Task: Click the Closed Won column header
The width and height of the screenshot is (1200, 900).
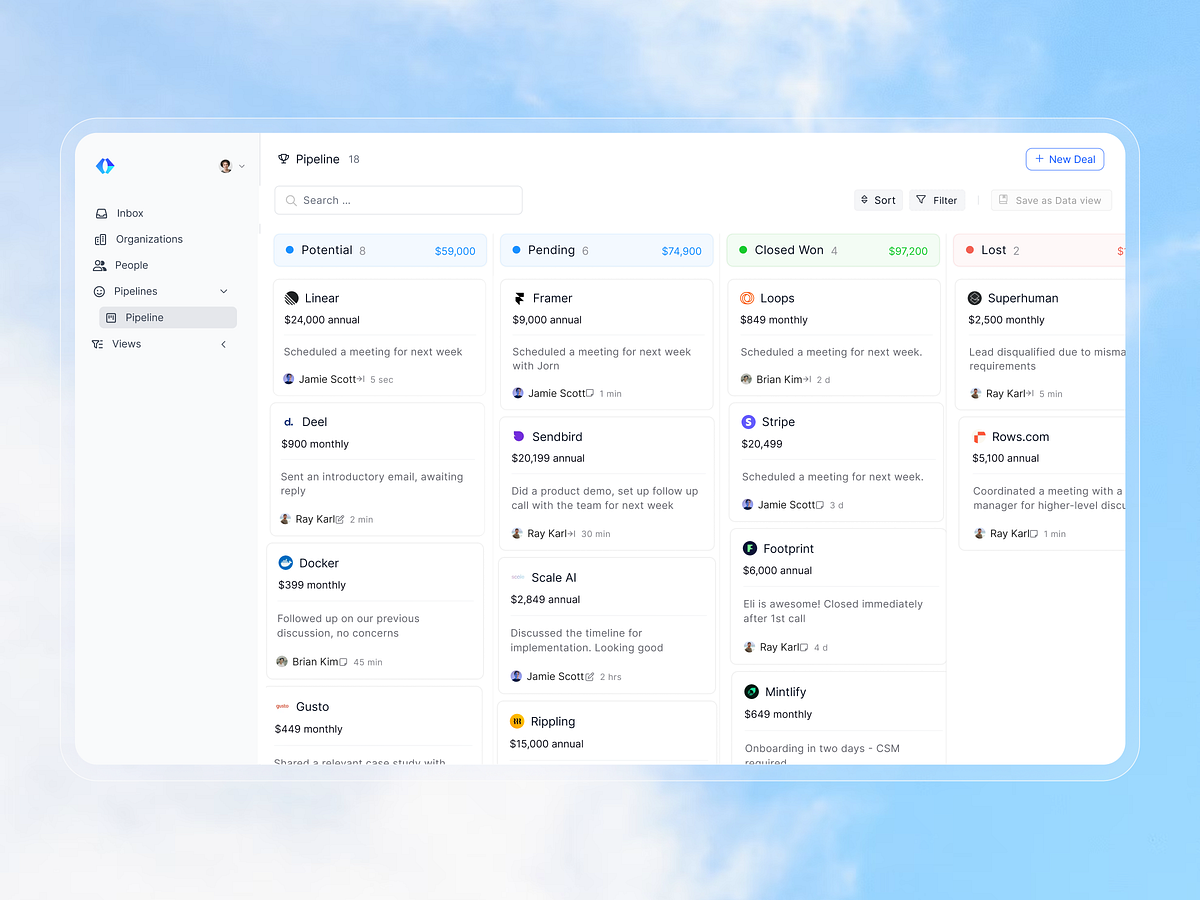Action: [x=833, y=250]
